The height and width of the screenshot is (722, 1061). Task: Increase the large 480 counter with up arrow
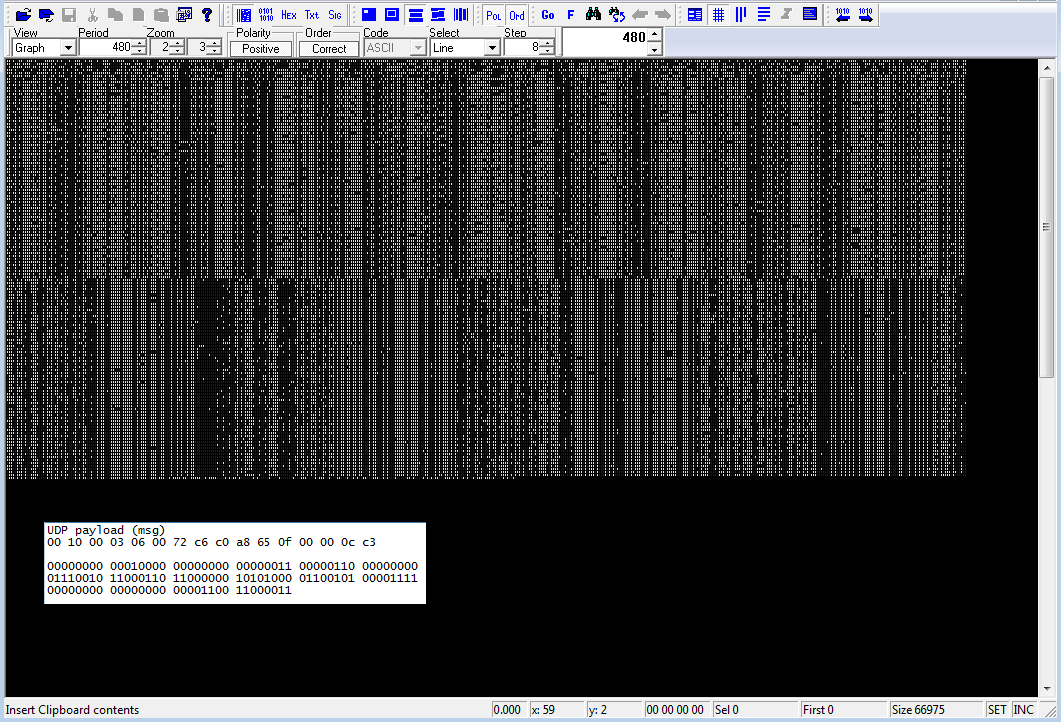click(x=654, y=34)
